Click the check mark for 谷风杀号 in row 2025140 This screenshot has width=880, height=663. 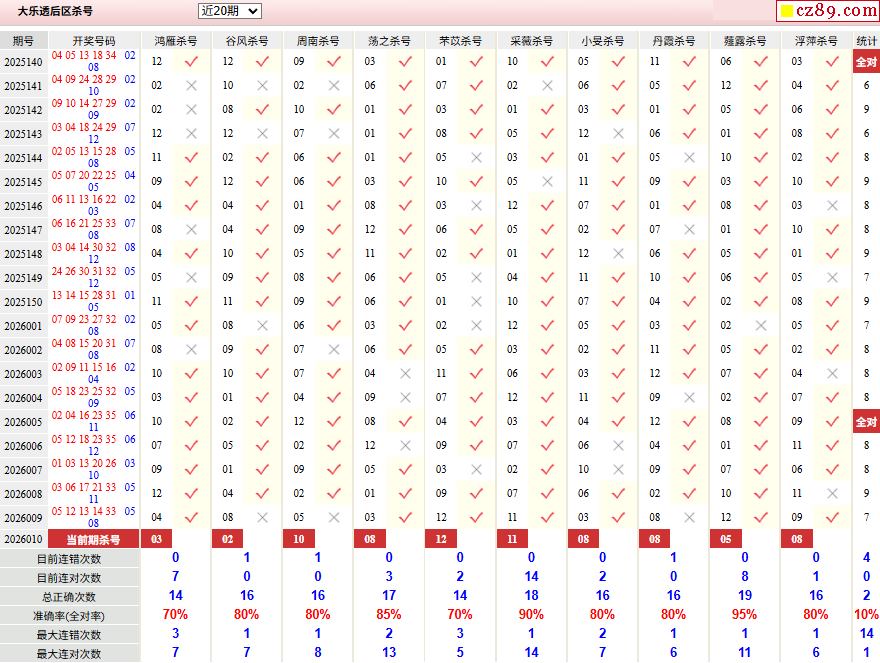(x=262, y=62)
